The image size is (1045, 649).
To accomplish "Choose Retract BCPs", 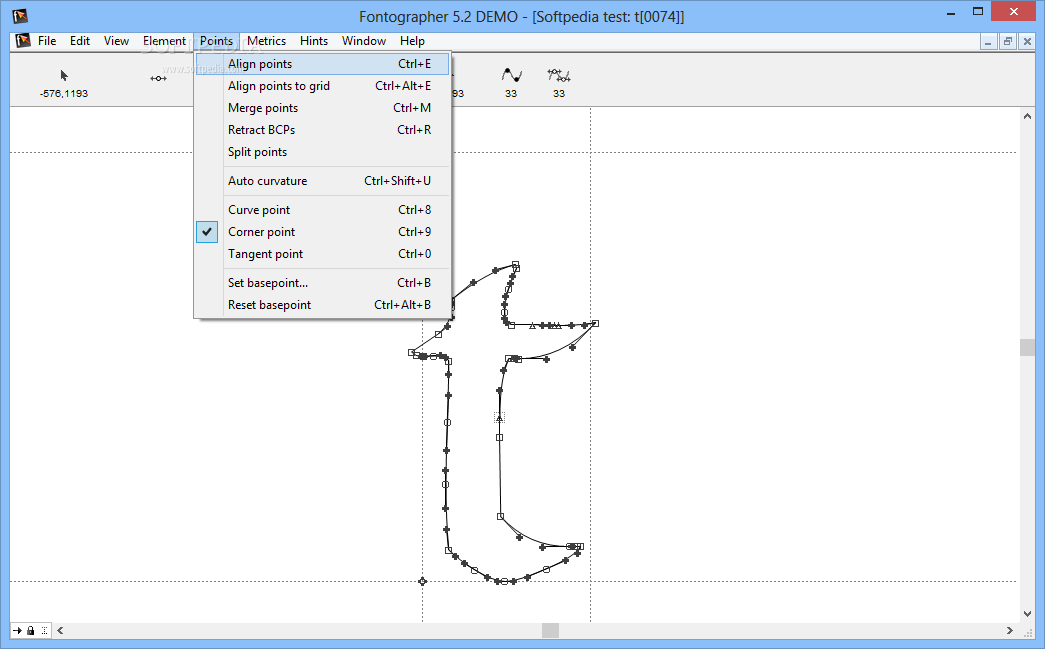I will [323, 130].
